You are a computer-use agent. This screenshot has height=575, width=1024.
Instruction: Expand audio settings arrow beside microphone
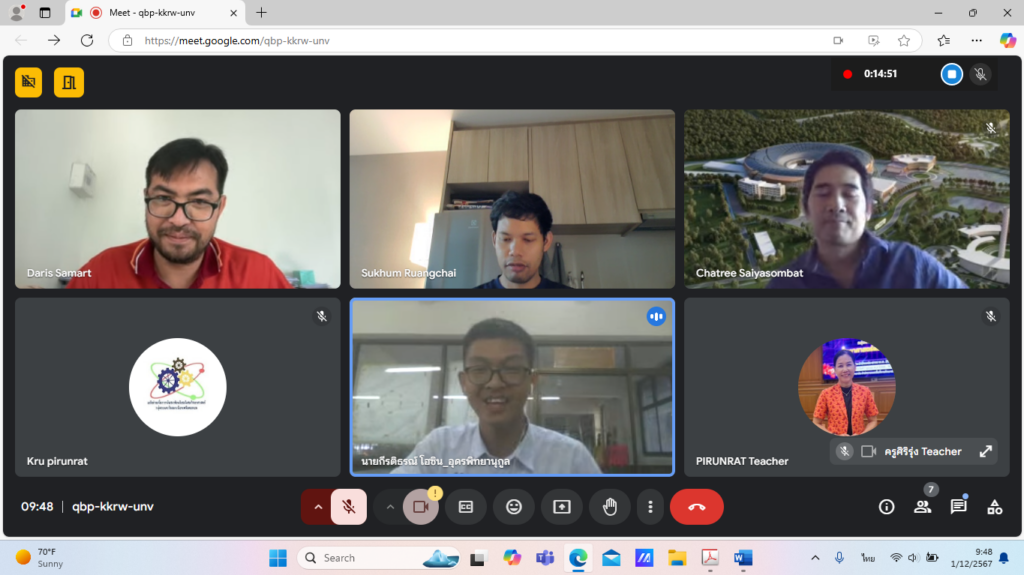(x=317, y=506)
